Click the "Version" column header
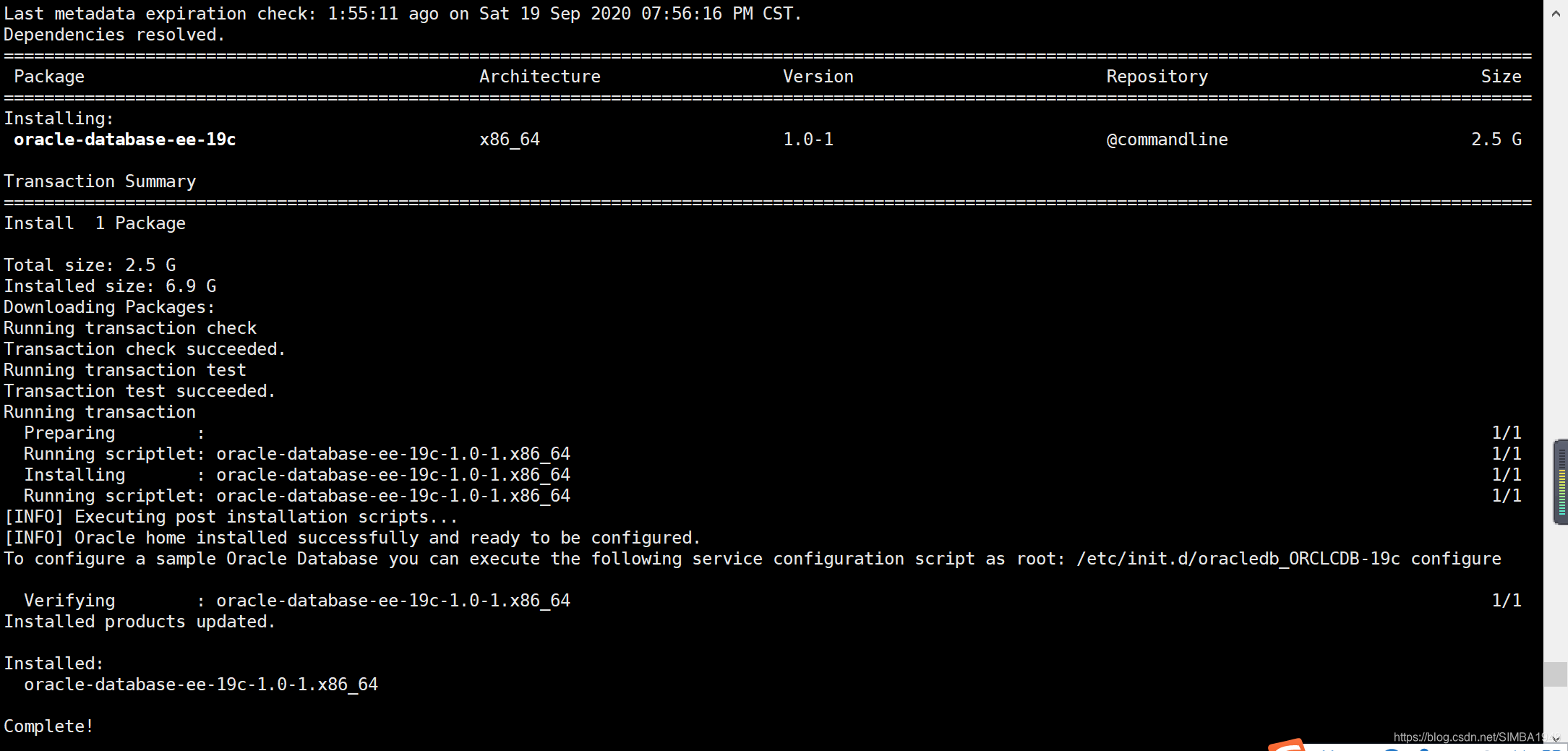 tap(818, 77)
